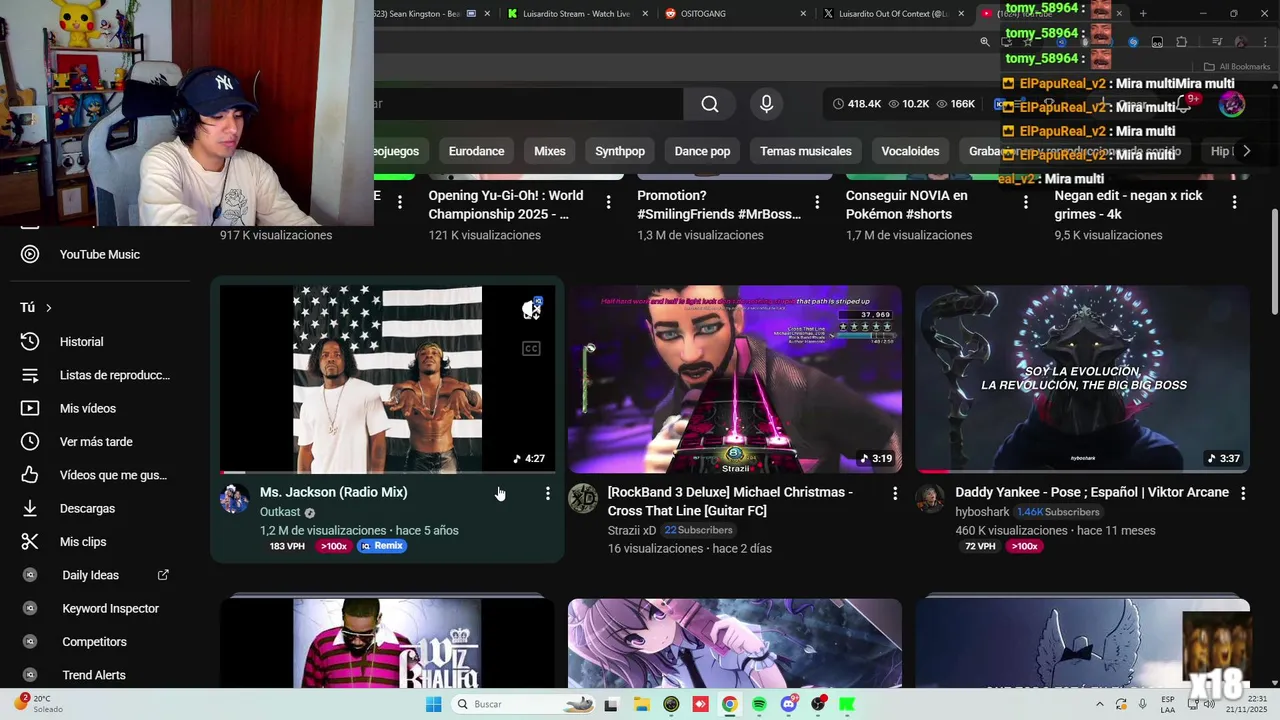Open Daddy Yankee Pose video title
Image resolution: width=1280 pixels, height=720 pixels.
pos(1092,492)
